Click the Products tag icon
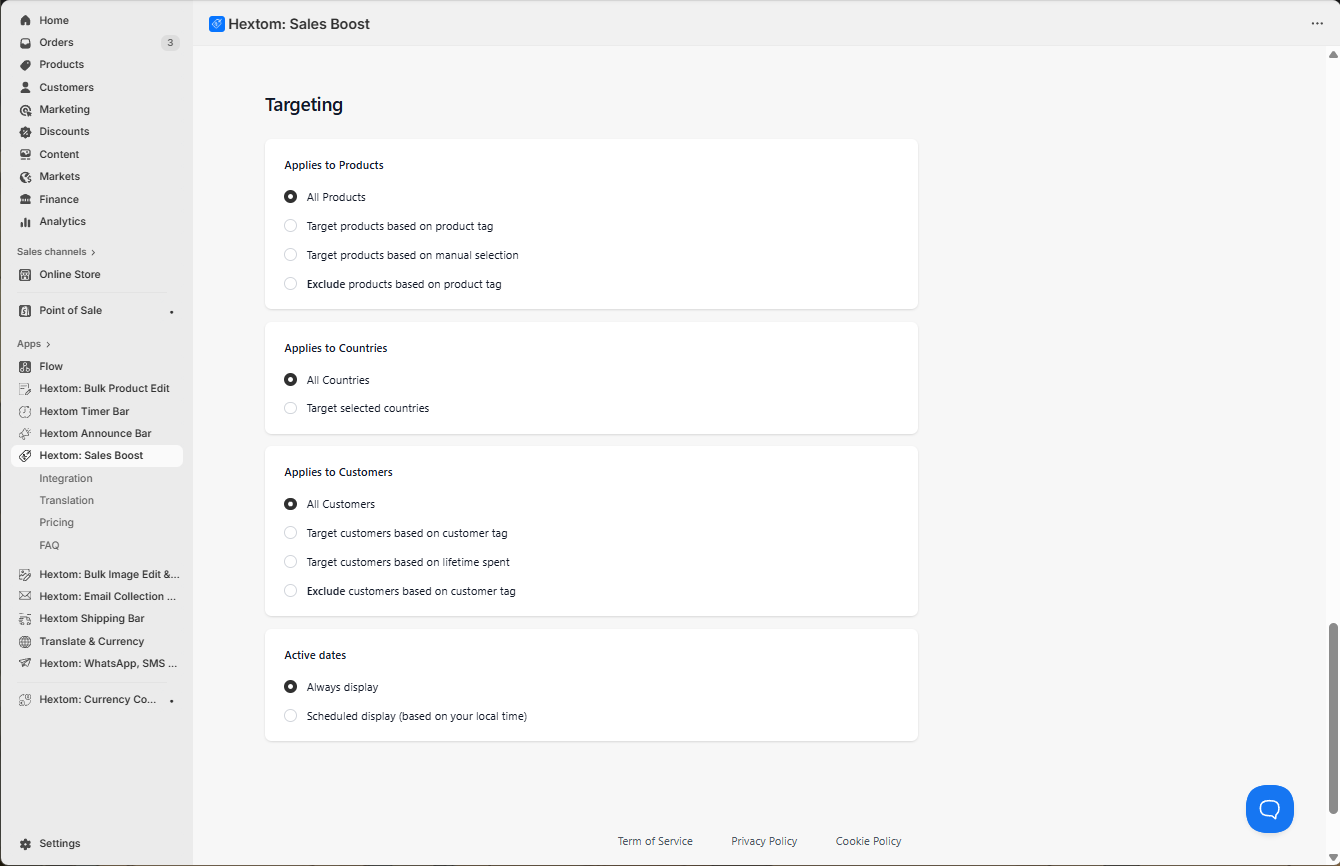1340x866 pixels. point(26,65)
